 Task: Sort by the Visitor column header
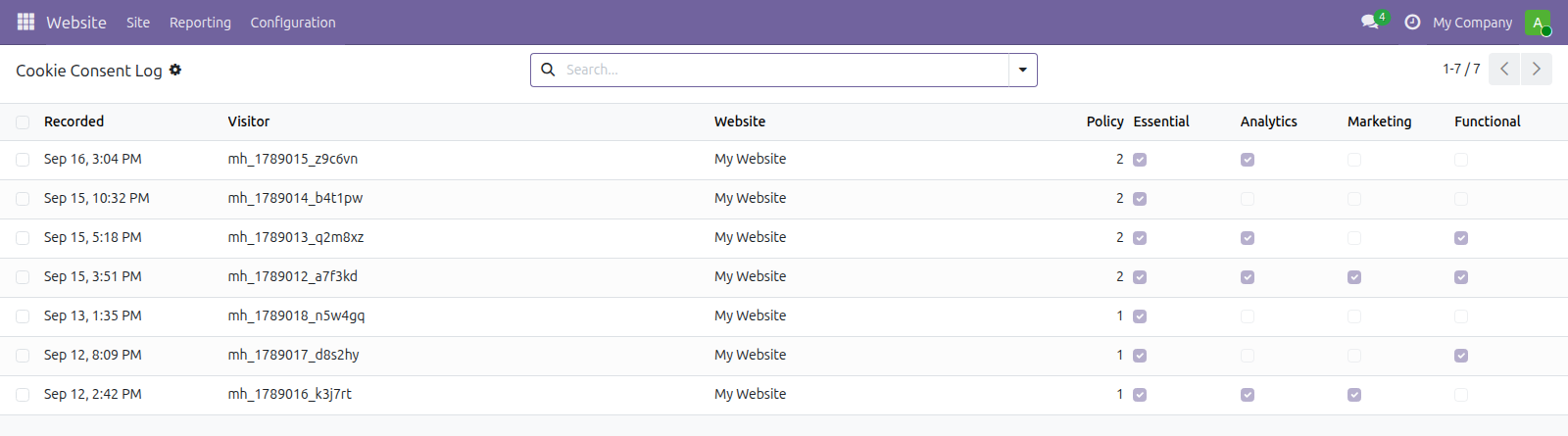click(x=249, y=121)
